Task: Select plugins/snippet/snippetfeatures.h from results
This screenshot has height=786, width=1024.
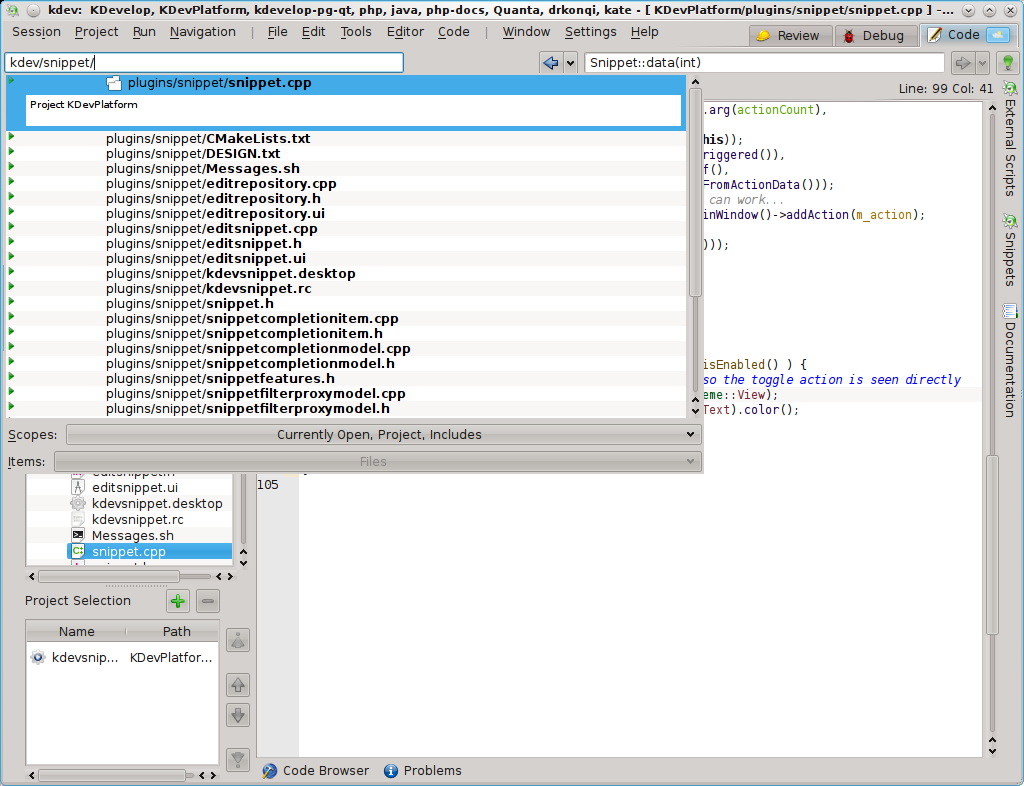Action: coord(346,379)
